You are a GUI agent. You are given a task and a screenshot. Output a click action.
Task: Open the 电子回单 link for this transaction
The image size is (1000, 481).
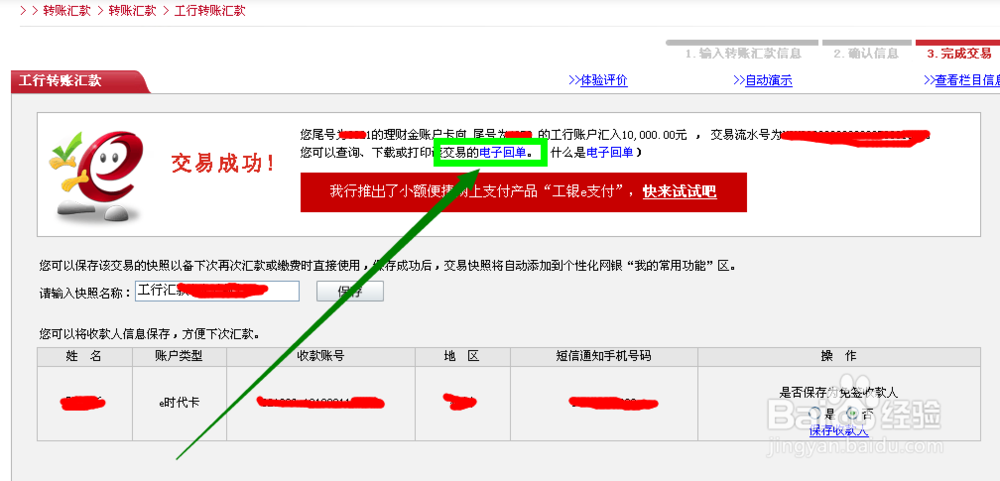coord(503,152)
